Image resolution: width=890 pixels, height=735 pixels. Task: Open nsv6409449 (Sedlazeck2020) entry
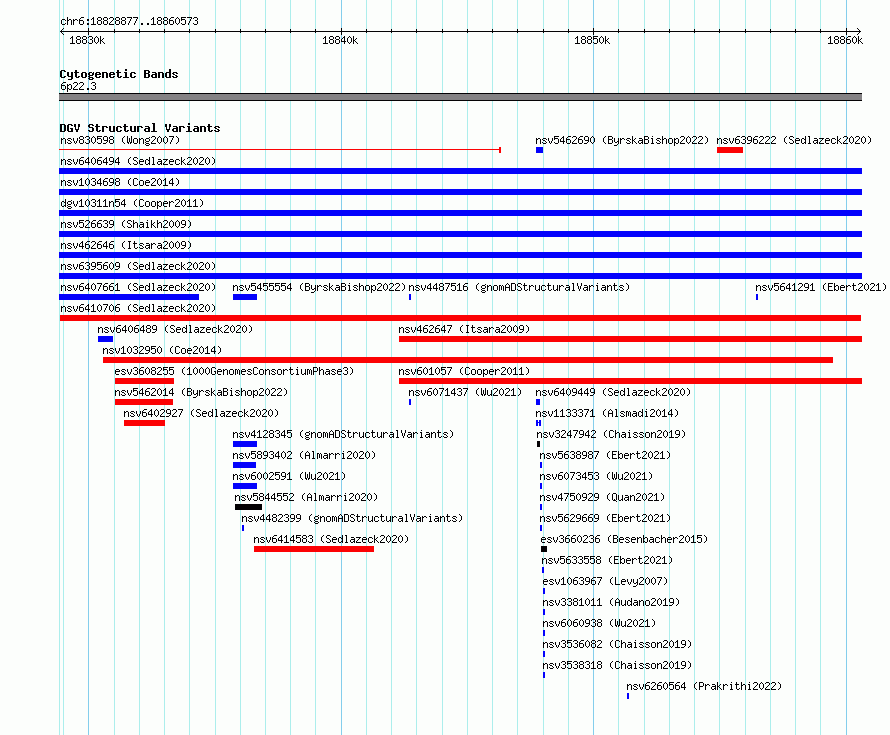click(613, 392)
